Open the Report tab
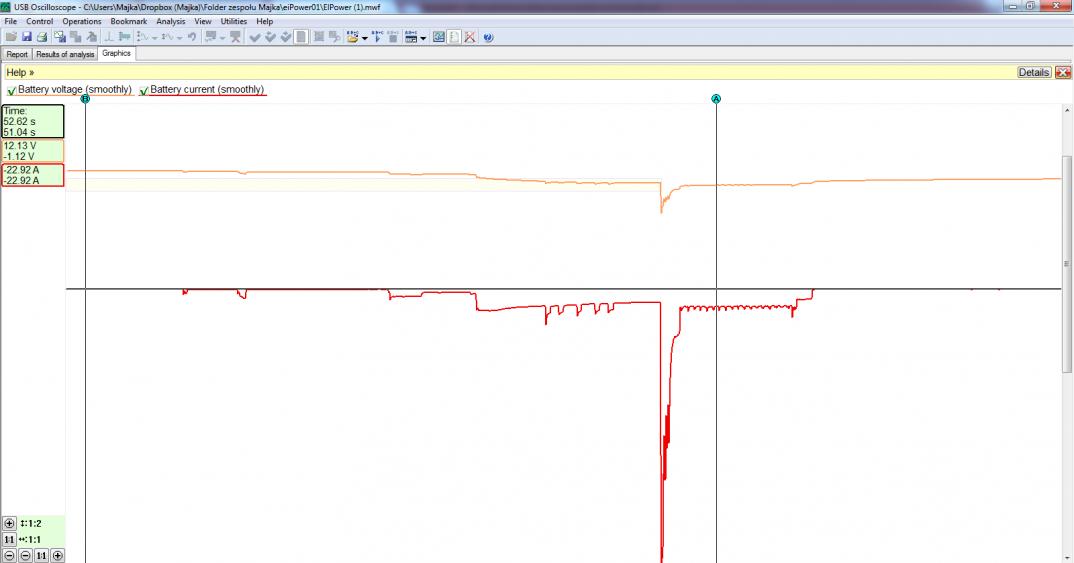 point(17,54)
